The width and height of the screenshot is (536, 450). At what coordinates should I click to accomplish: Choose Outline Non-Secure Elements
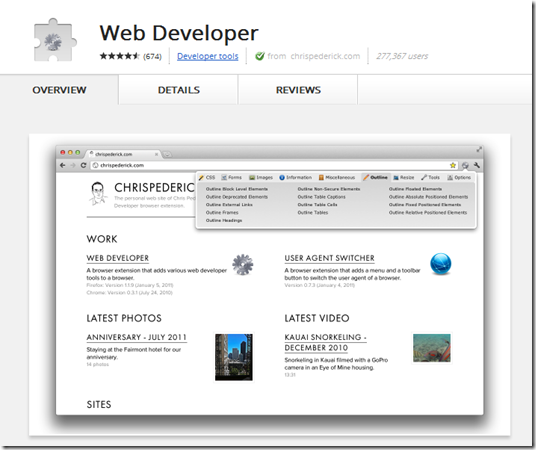[x=329, y=189]
